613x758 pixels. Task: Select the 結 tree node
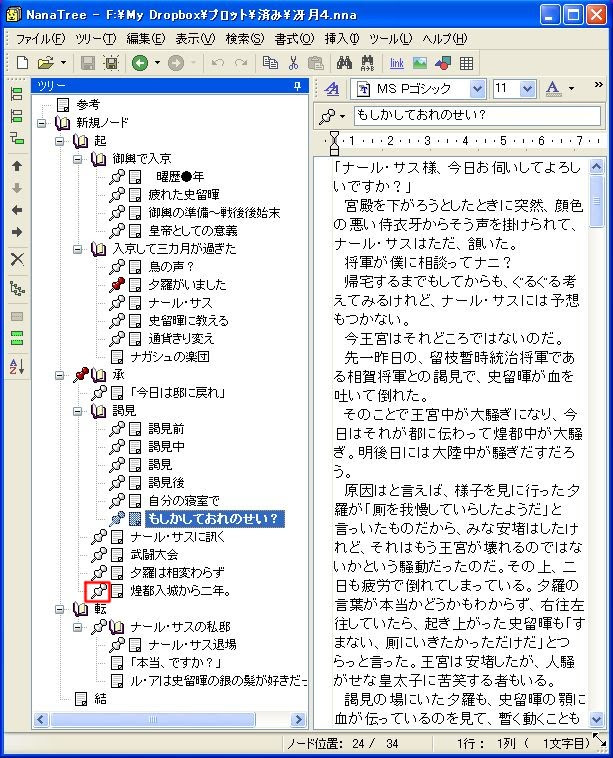[100, 699]
